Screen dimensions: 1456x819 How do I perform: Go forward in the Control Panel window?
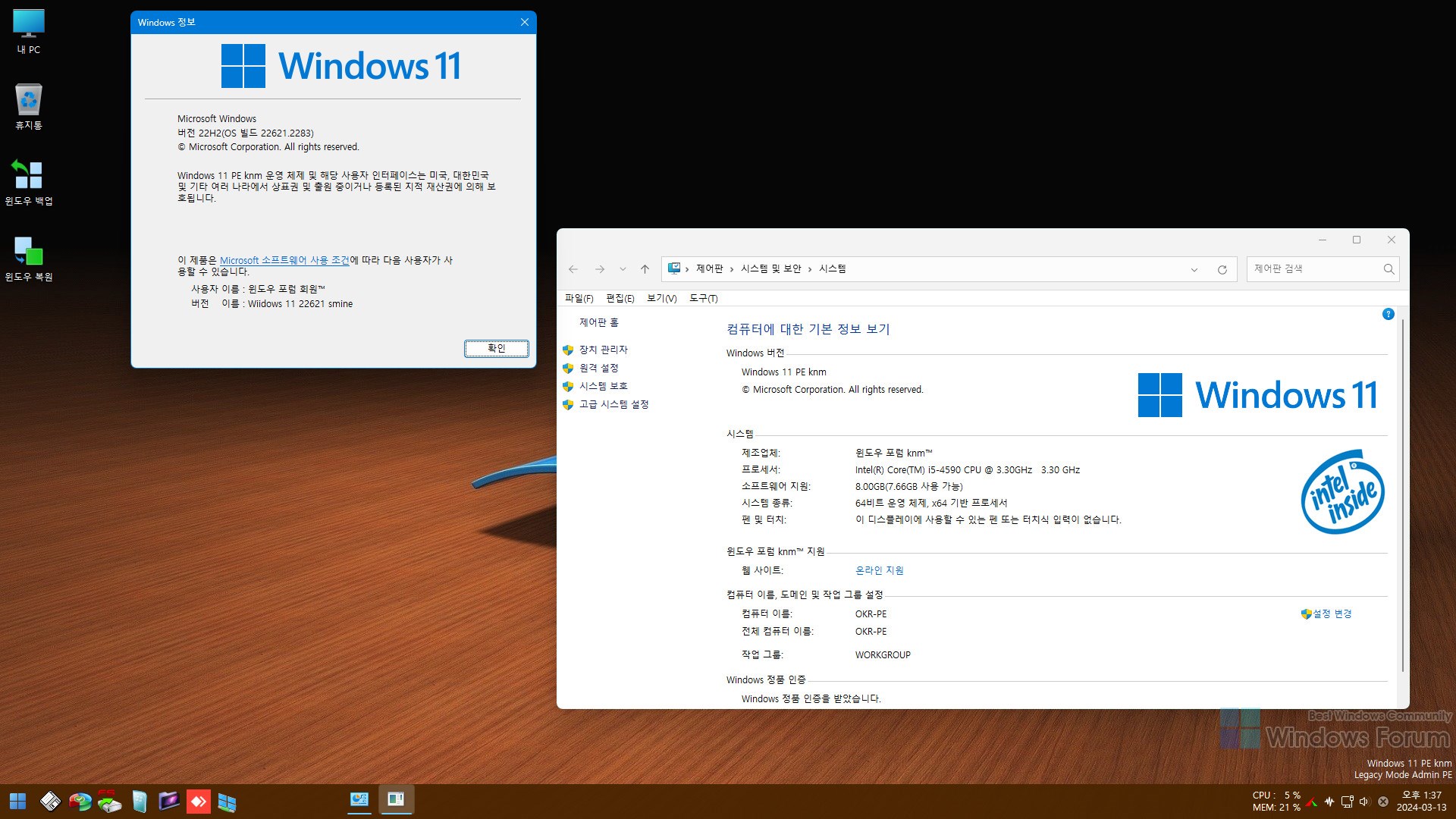tap(600, 269)
